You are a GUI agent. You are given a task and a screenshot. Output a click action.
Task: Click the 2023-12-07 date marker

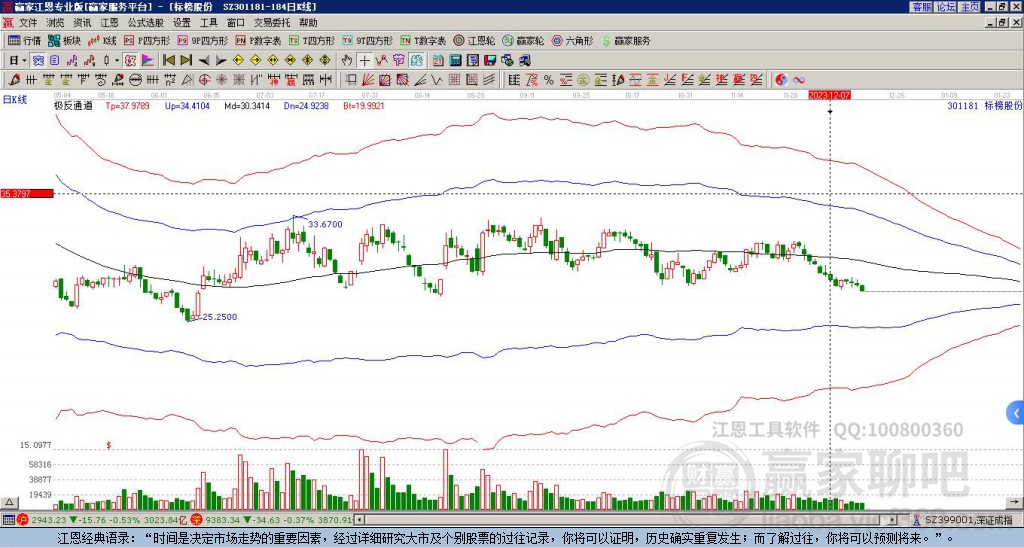point(829,95)
